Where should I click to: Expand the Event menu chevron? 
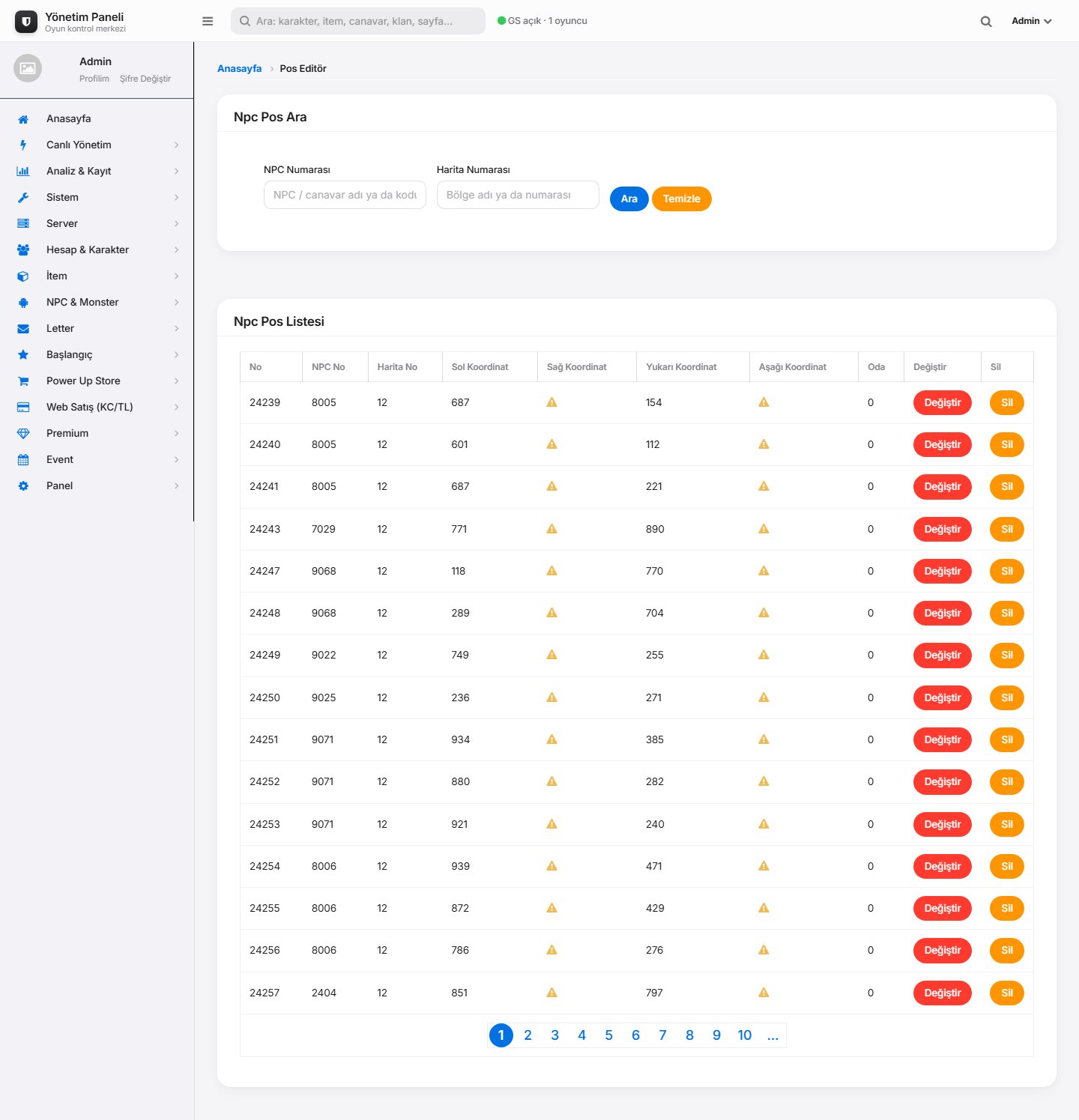[177, 460]
